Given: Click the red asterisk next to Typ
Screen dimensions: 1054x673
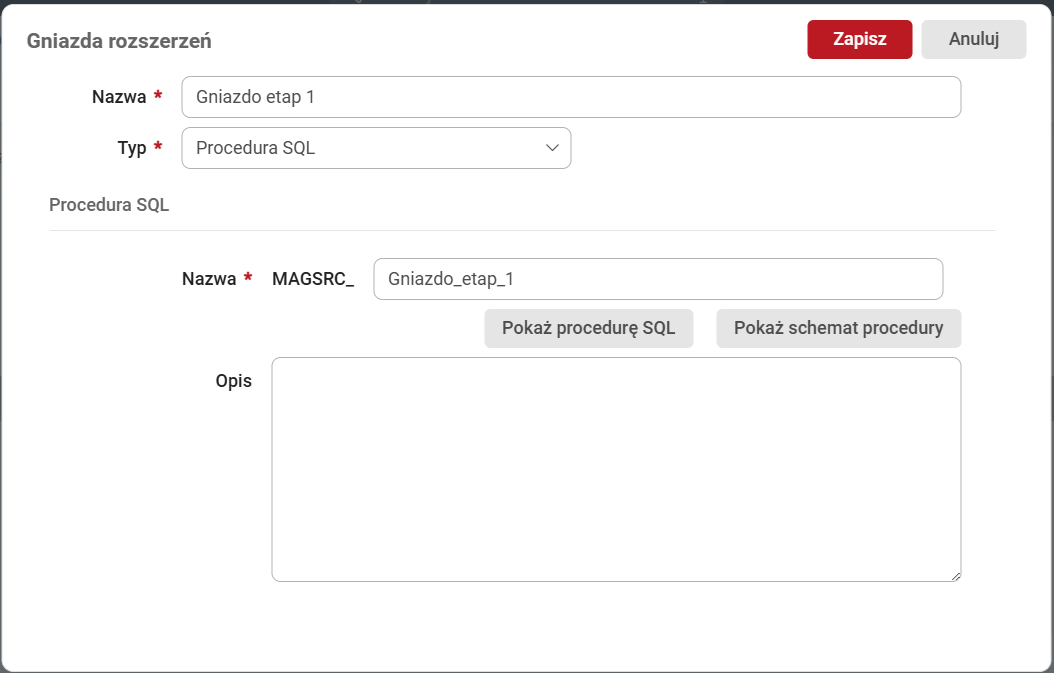Looking at the screenshot, I should tap(157, 148).
